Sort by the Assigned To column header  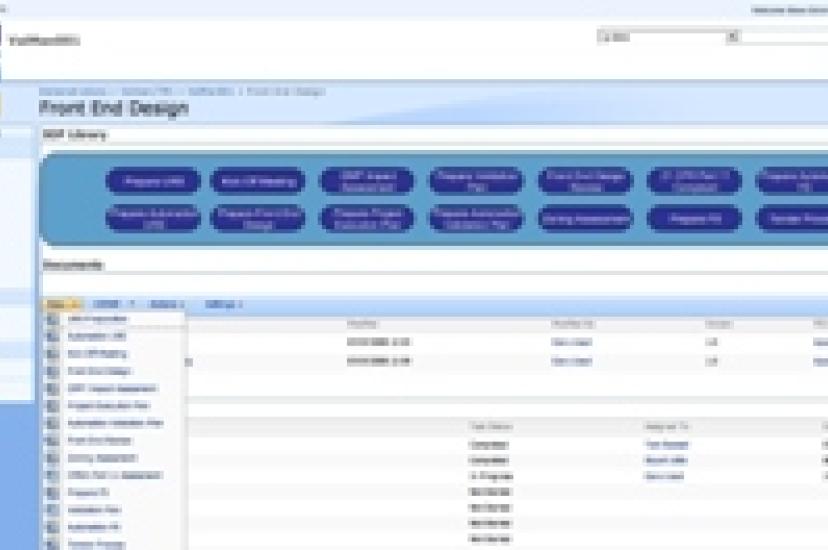click(x=666, y=426)
